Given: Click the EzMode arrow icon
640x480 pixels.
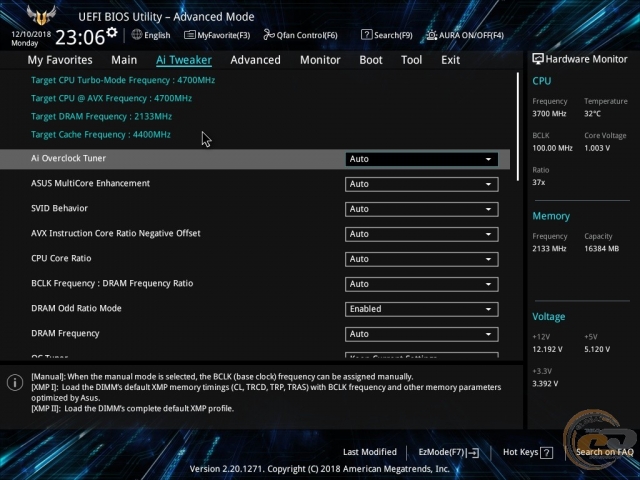Looking at the screenshot, I should pos(473,453).
